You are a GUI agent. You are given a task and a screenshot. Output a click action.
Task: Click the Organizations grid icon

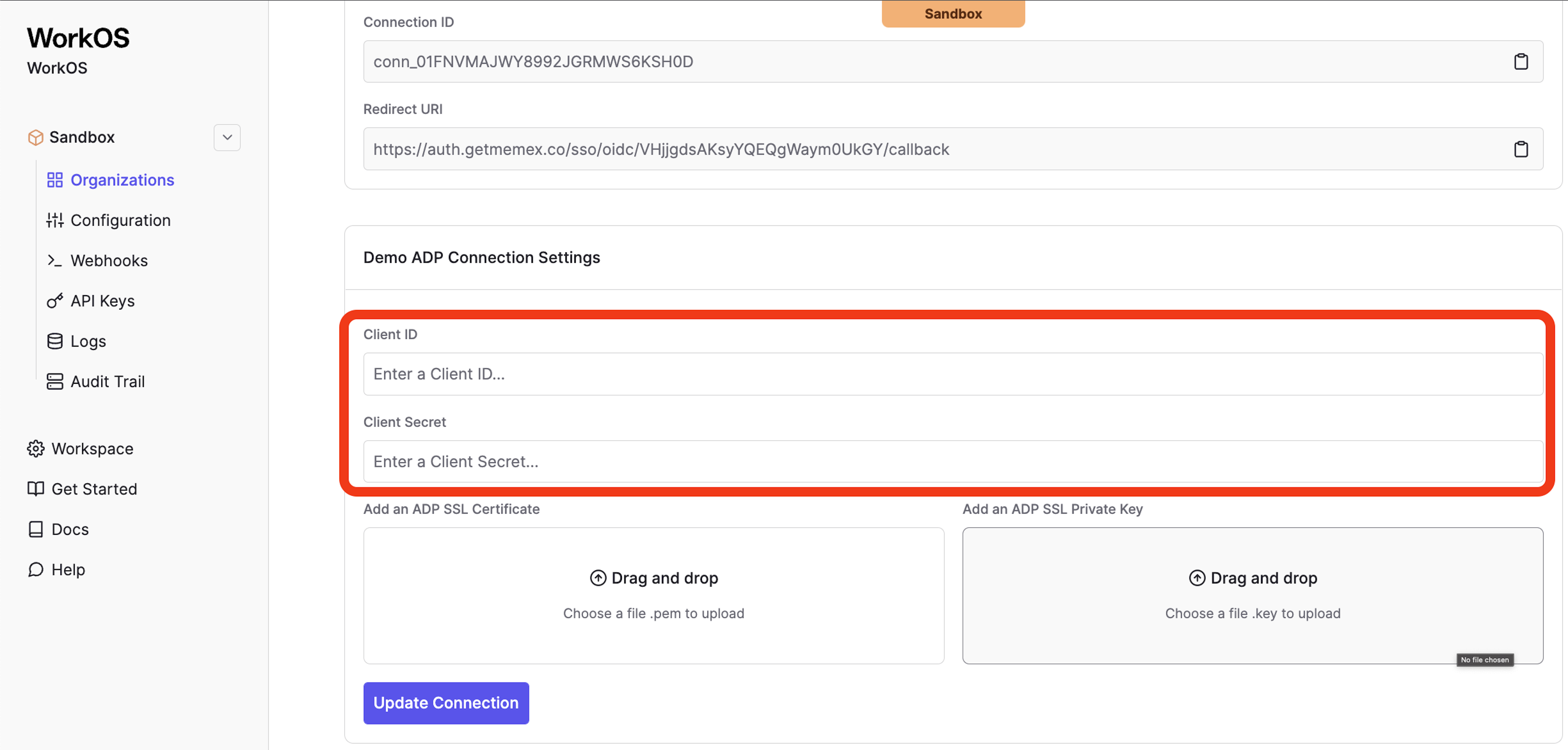pos(55,180)
